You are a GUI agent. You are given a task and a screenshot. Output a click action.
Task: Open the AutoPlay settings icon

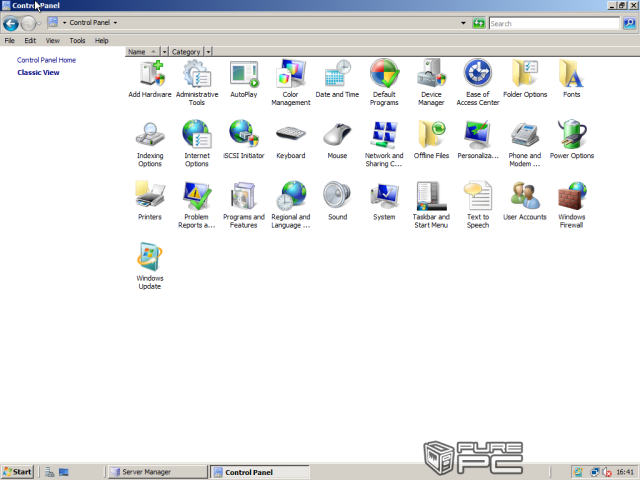coord(244,79)
